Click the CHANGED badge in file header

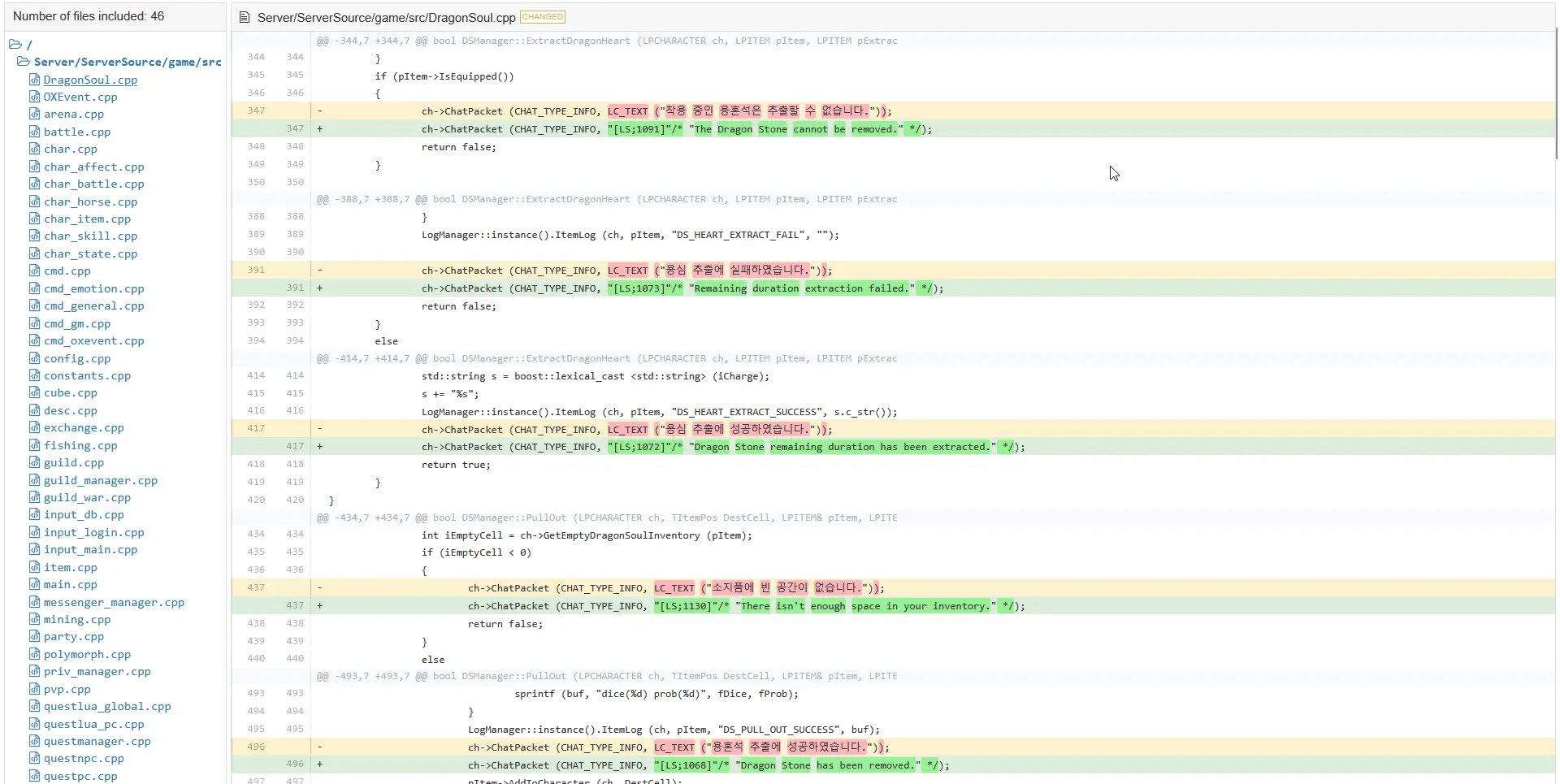point(542,17)
